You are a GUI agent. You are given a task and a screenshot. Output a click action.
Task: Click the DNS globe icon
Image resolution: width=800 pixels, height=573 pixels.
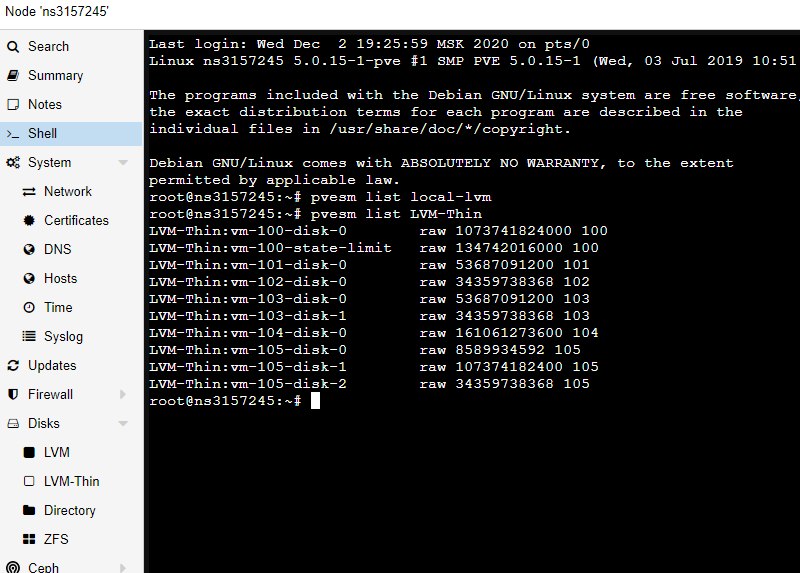click(29, 250)
